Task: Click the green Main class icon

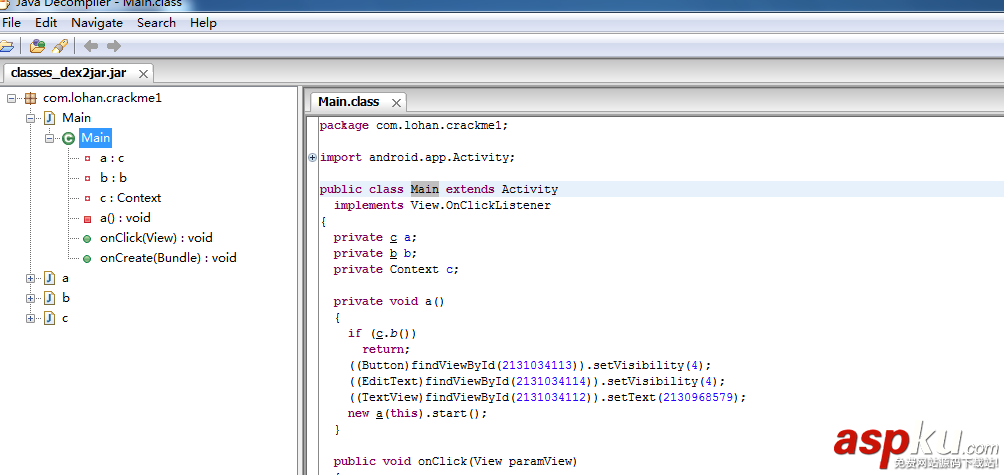Action: (x=68, y=138)
